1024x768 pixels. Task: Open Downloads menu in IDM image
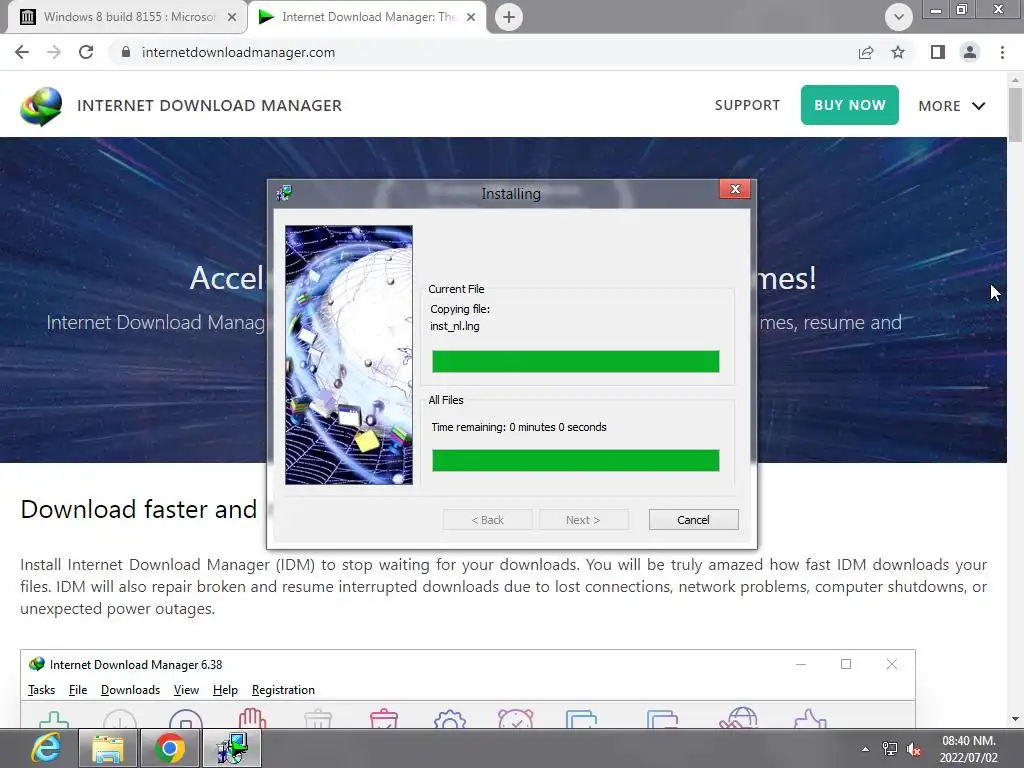coord(131,690)
